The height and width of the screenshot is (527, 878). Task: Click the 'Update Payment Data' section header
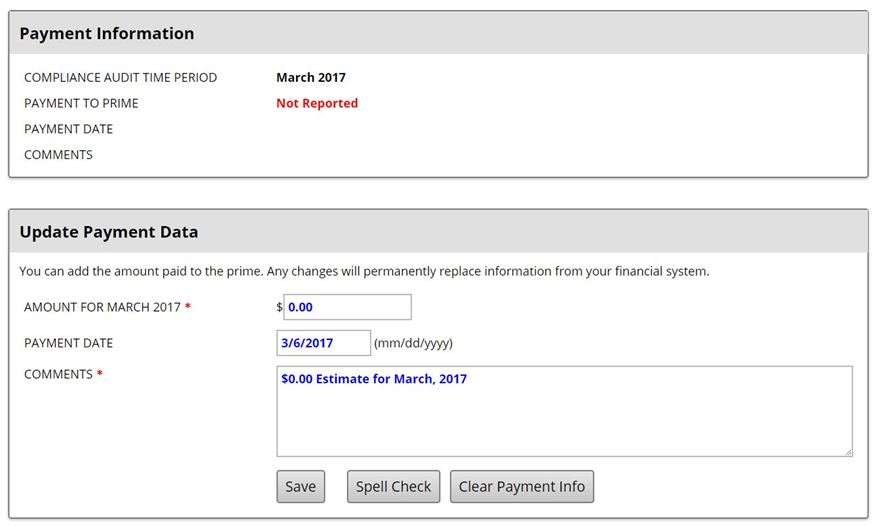tap(109, 232)
